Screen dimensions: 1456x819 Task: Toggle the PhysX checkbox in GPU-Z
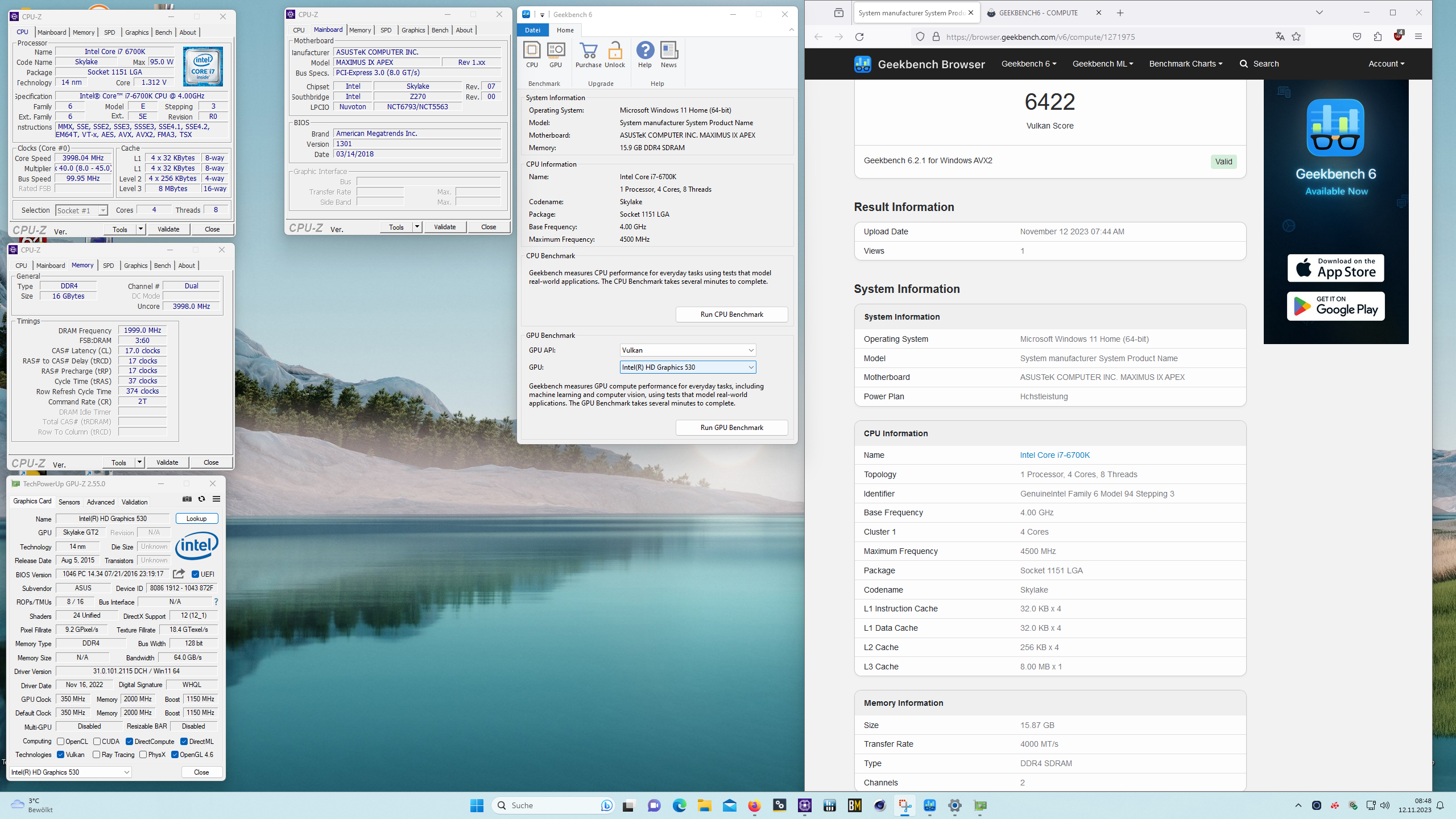tap(143, 755)
